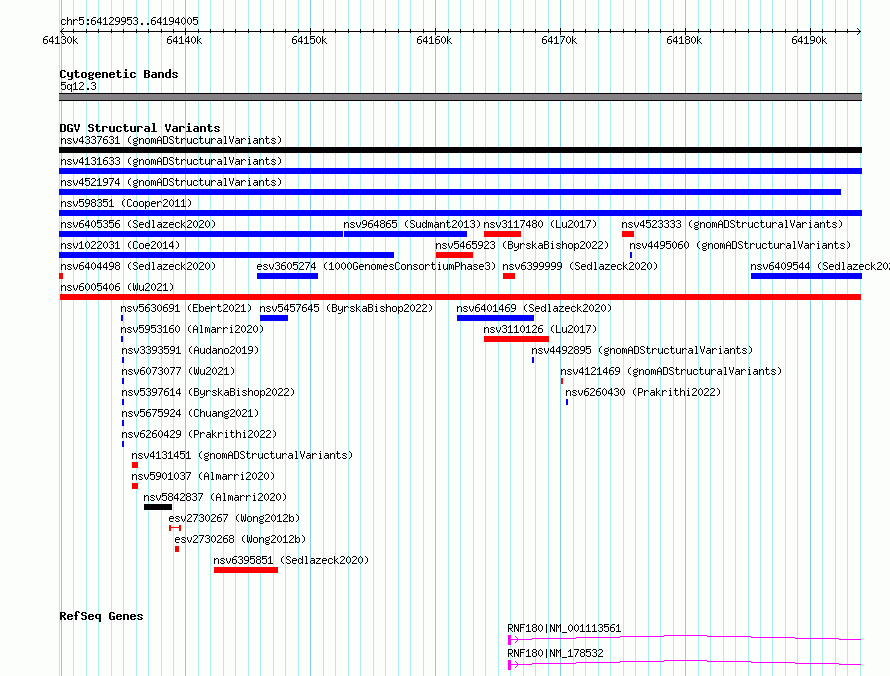Image resolution: width=890 pixels, height=676 pixels.
Task: Open nsv4121469 gnomAD variant label
Action: point(671,371)
